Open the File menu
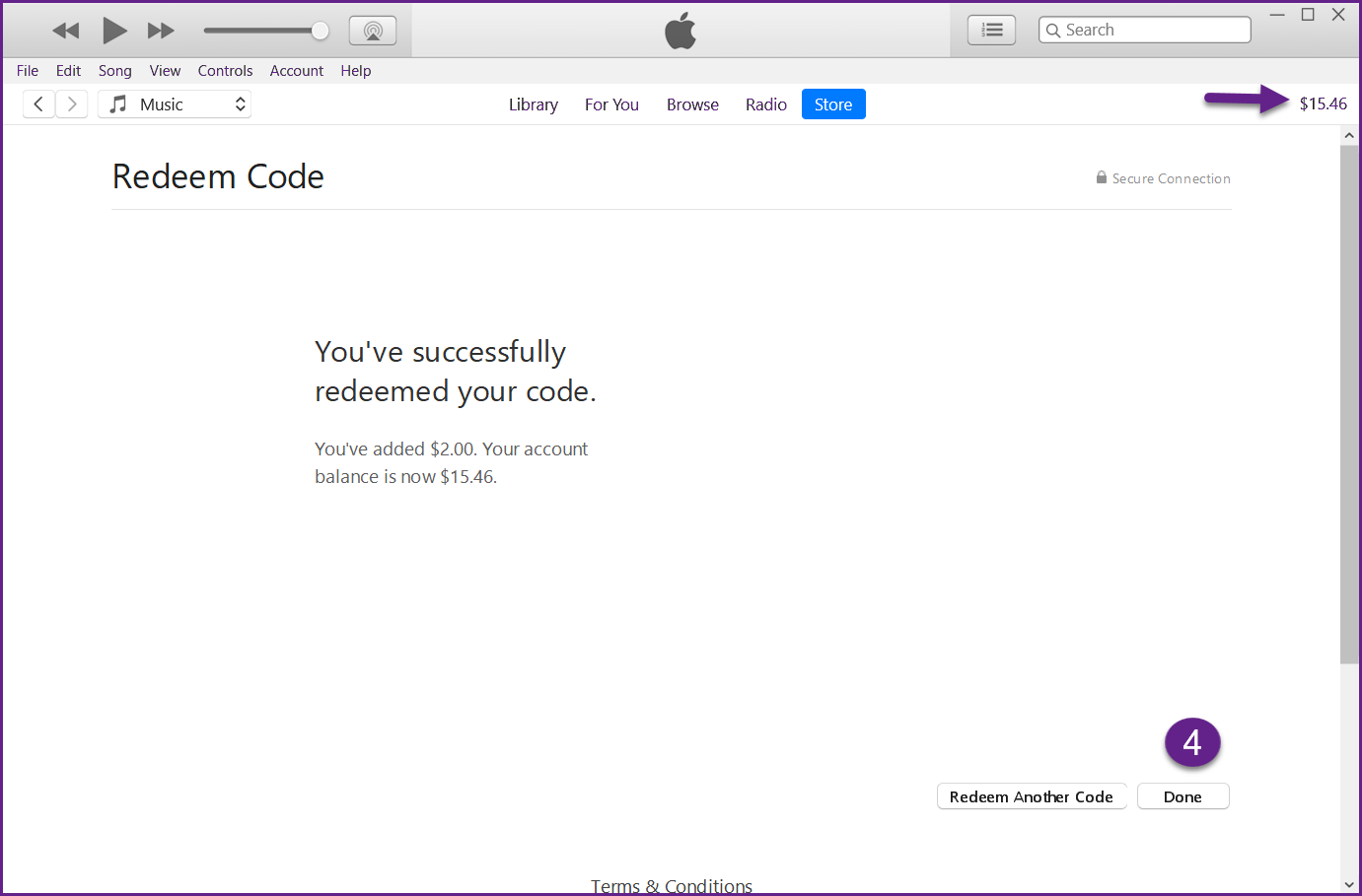Image resolution: width=1362 pixels, height=896 pixels. point(28,71)
